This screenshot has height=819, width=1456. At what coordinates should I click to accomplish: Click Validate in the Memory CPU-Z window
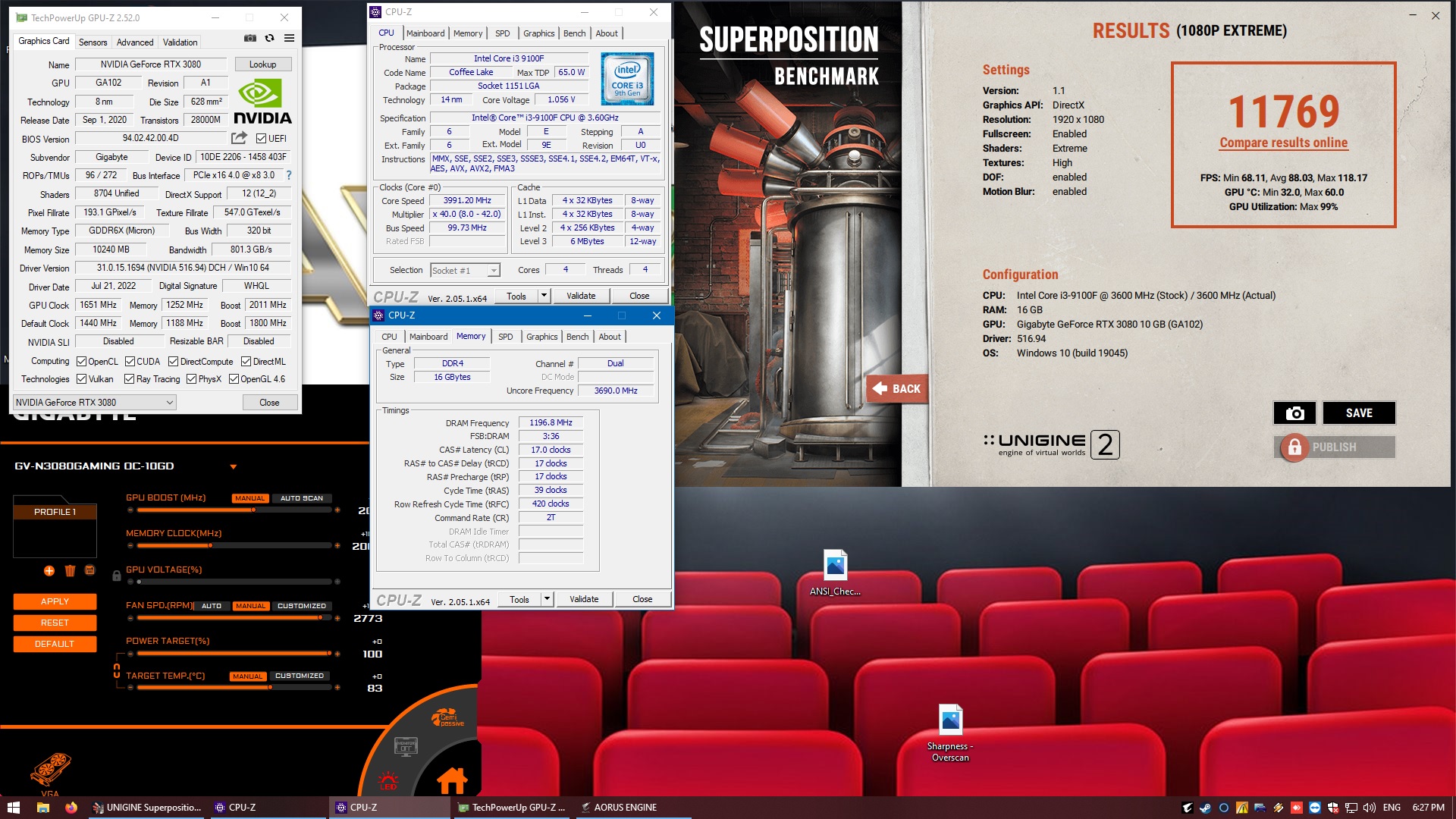point(584,599)
